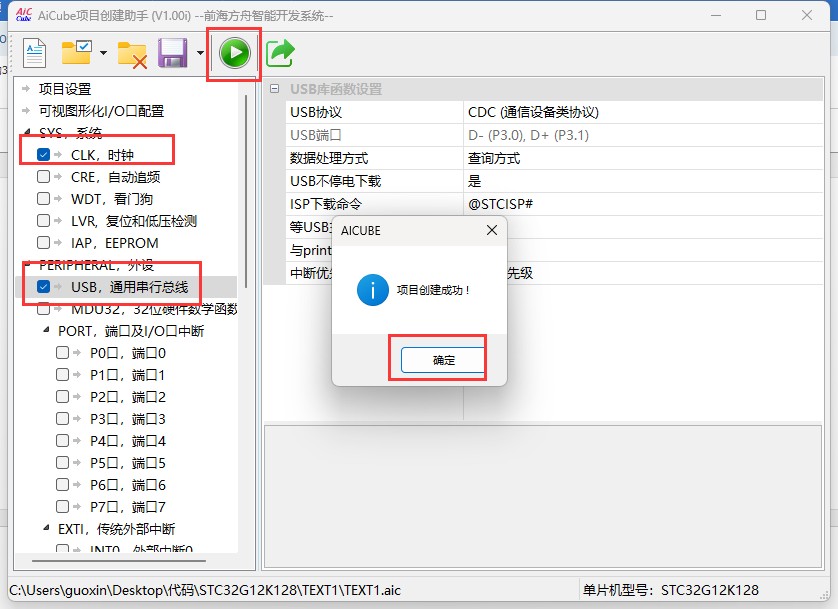
Task: Click 确定 in the AICUBE dialog
Action: (x=443, y=360)
